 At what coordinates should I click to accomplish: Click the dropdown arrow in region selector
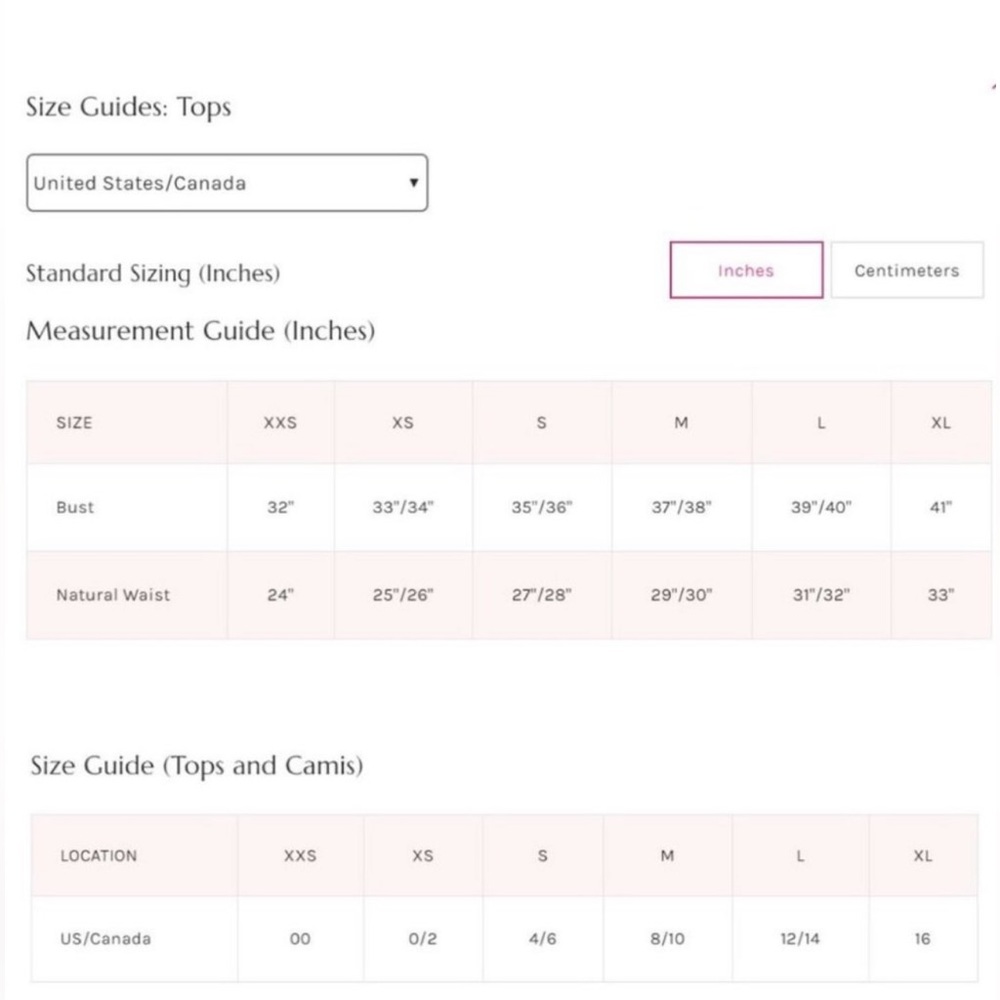(x=413, y=182)
